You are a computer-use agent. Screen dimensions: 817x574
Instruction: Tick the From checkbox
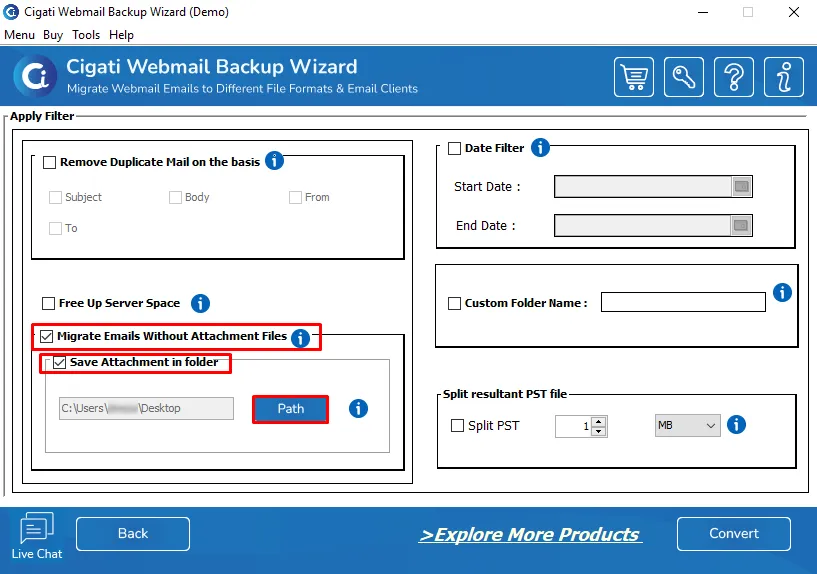[295, 197]
